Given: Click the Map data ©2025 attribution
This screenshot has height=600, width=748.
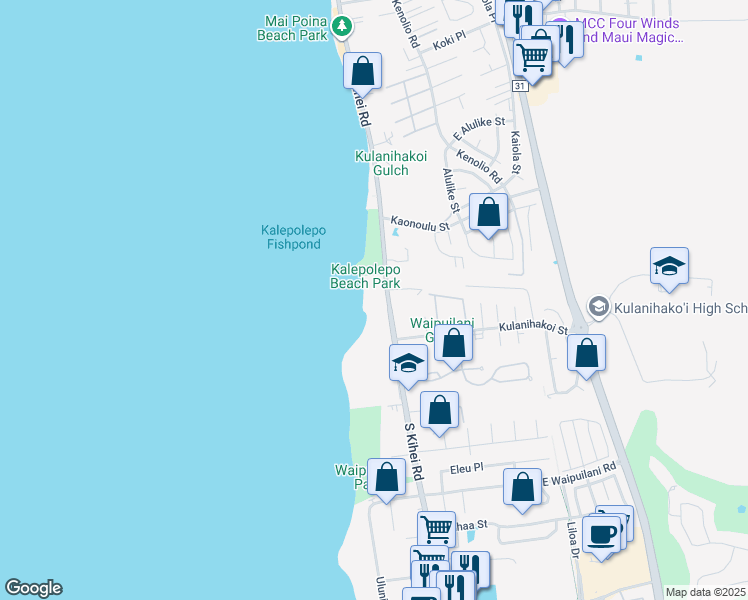Looking at the screenshot, I should coord(705,592).
